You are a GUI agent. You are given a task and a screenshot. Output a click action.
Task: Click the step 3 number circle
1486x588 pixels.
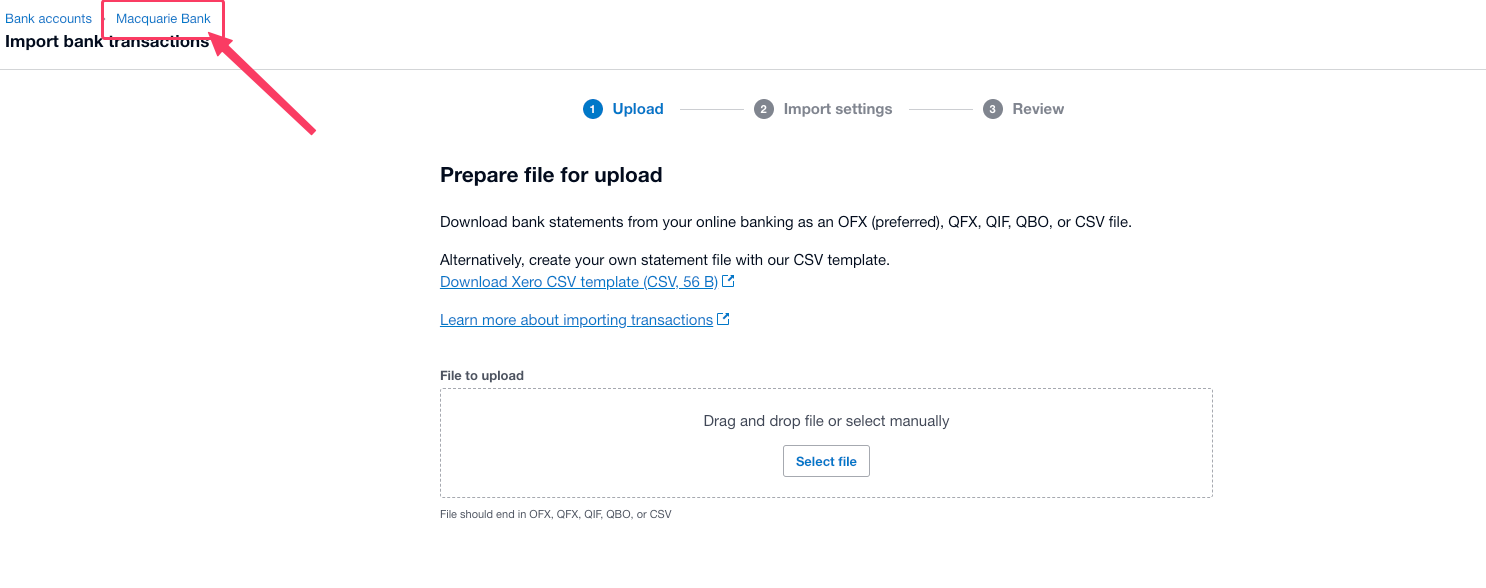(x=993, y=109)
